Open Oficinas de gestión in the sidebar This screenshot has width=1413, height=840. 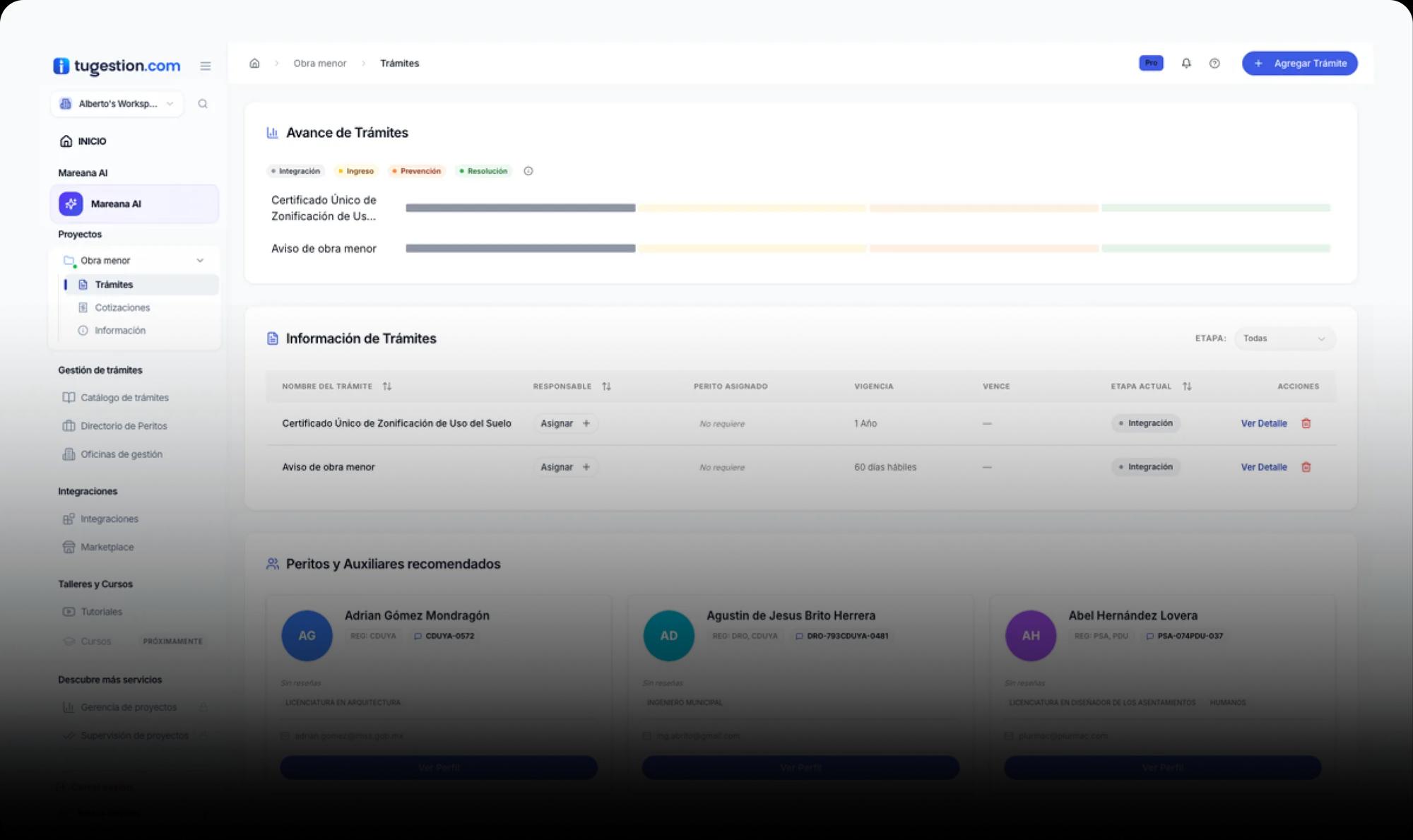click(x=113, y=454)
